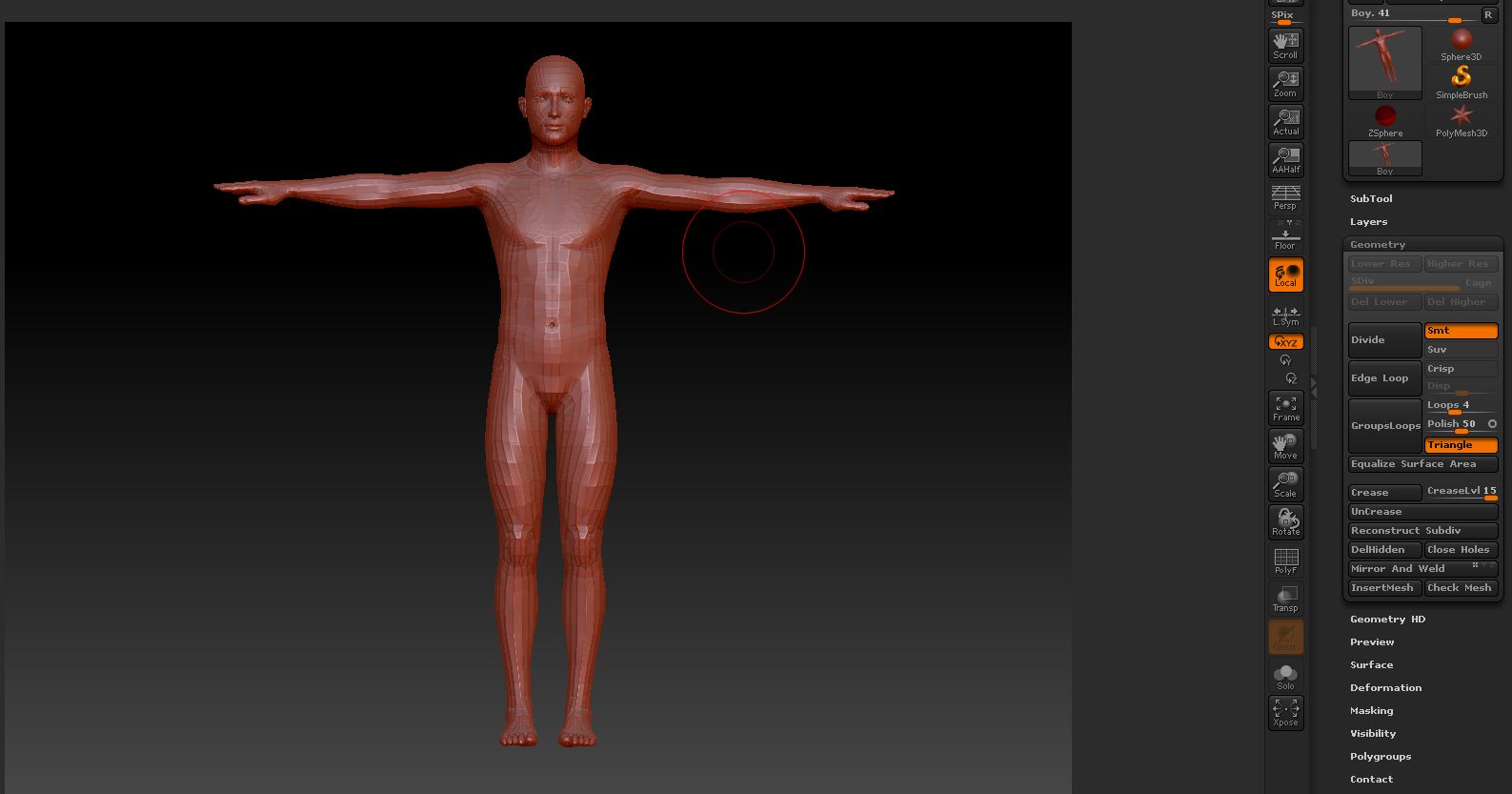Viewport: 1512px width, 794px height.
Task: Open the Contact menu section
Action: click(1371, 780)
